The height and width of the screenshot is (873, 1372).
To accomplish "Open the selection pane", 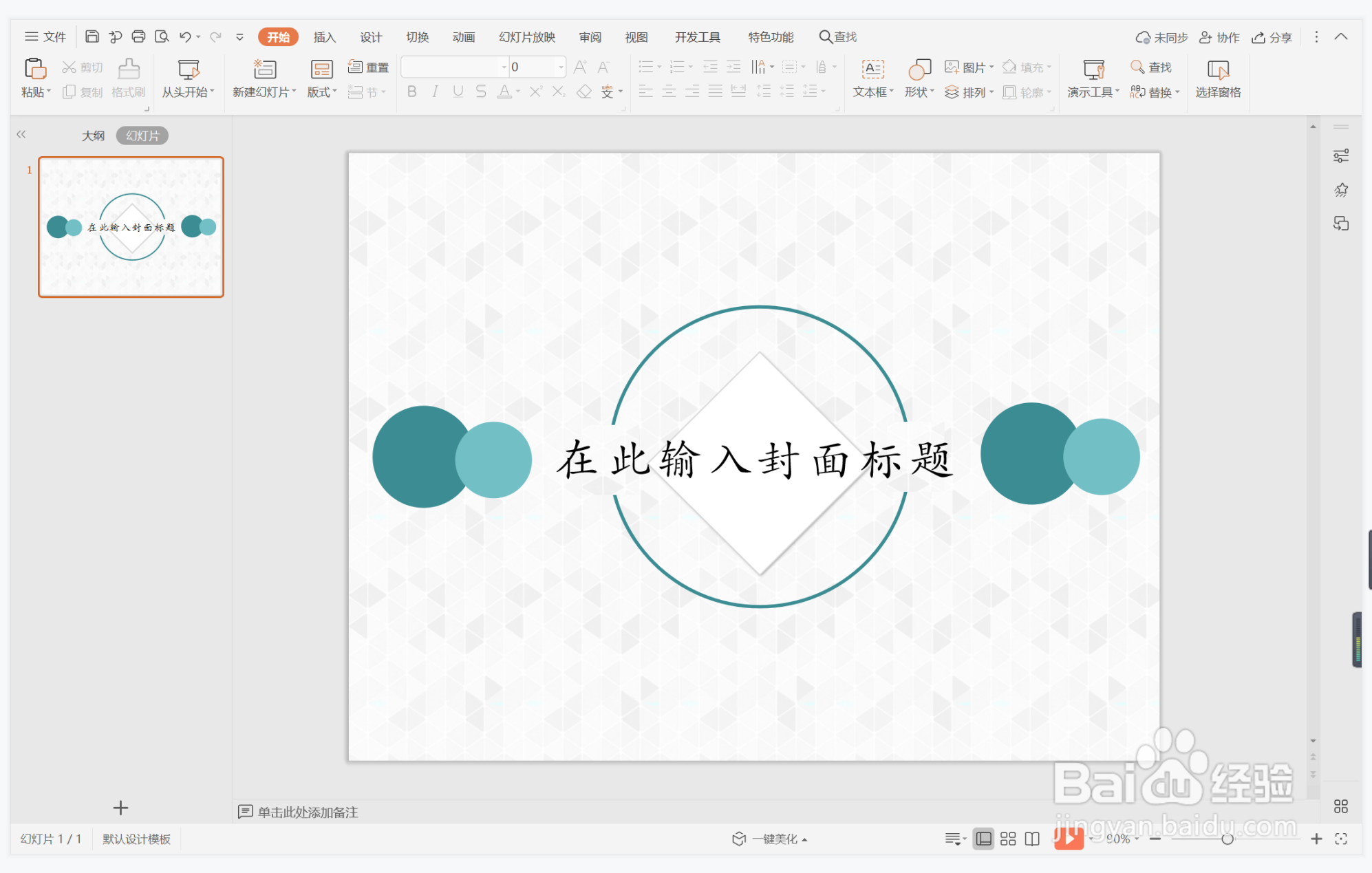I will [x=1218, y=78].
